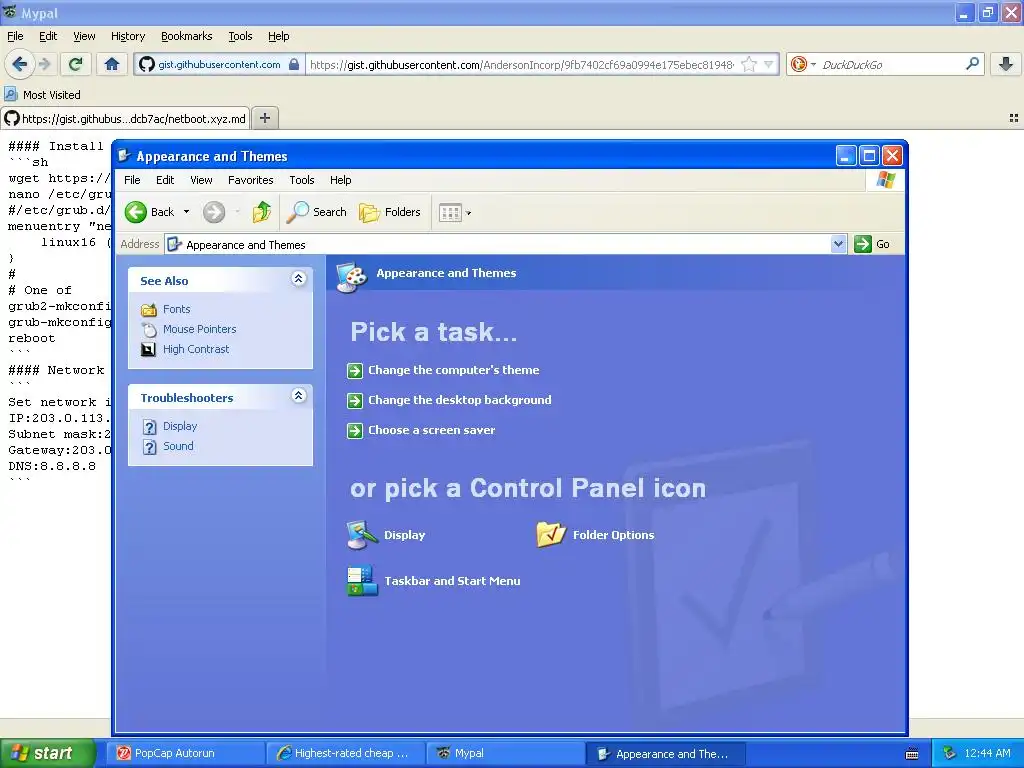Image resolution: width=1024 pixels, height=768 pixels.
Task: Go back in Mypal browser
Action: point(19,64)
